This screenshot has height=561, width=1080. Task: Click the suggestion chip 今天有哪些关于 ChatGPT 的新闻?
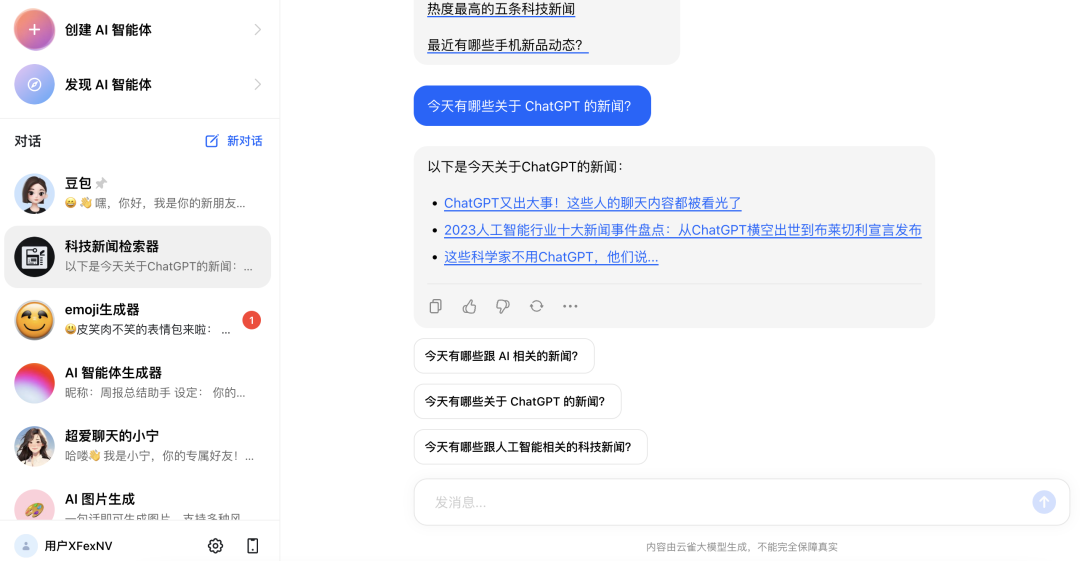coord(517,401)
